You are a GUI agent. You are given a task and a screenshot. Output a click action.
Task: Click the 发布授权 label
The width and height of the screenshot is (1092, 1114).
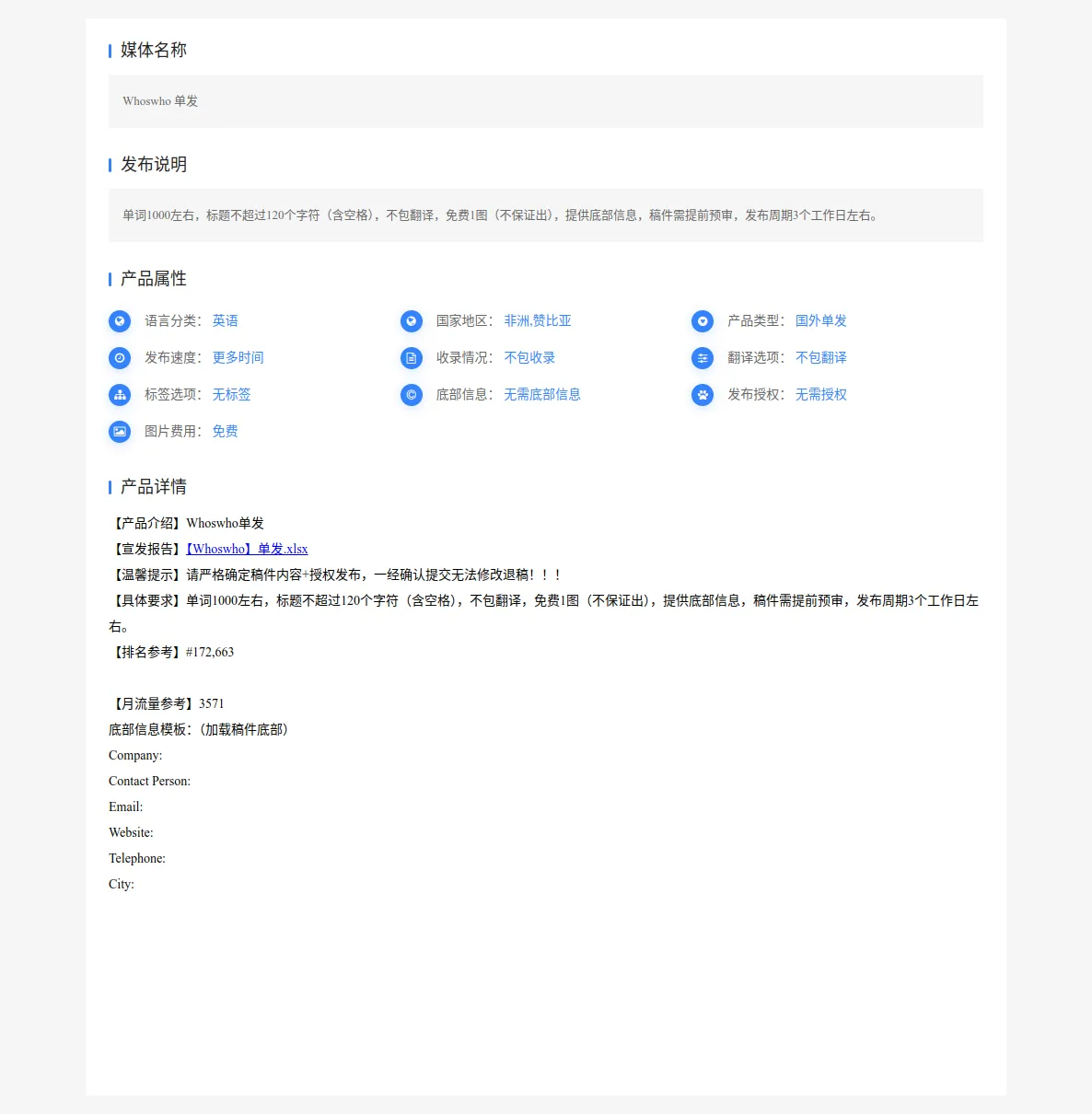756,395
